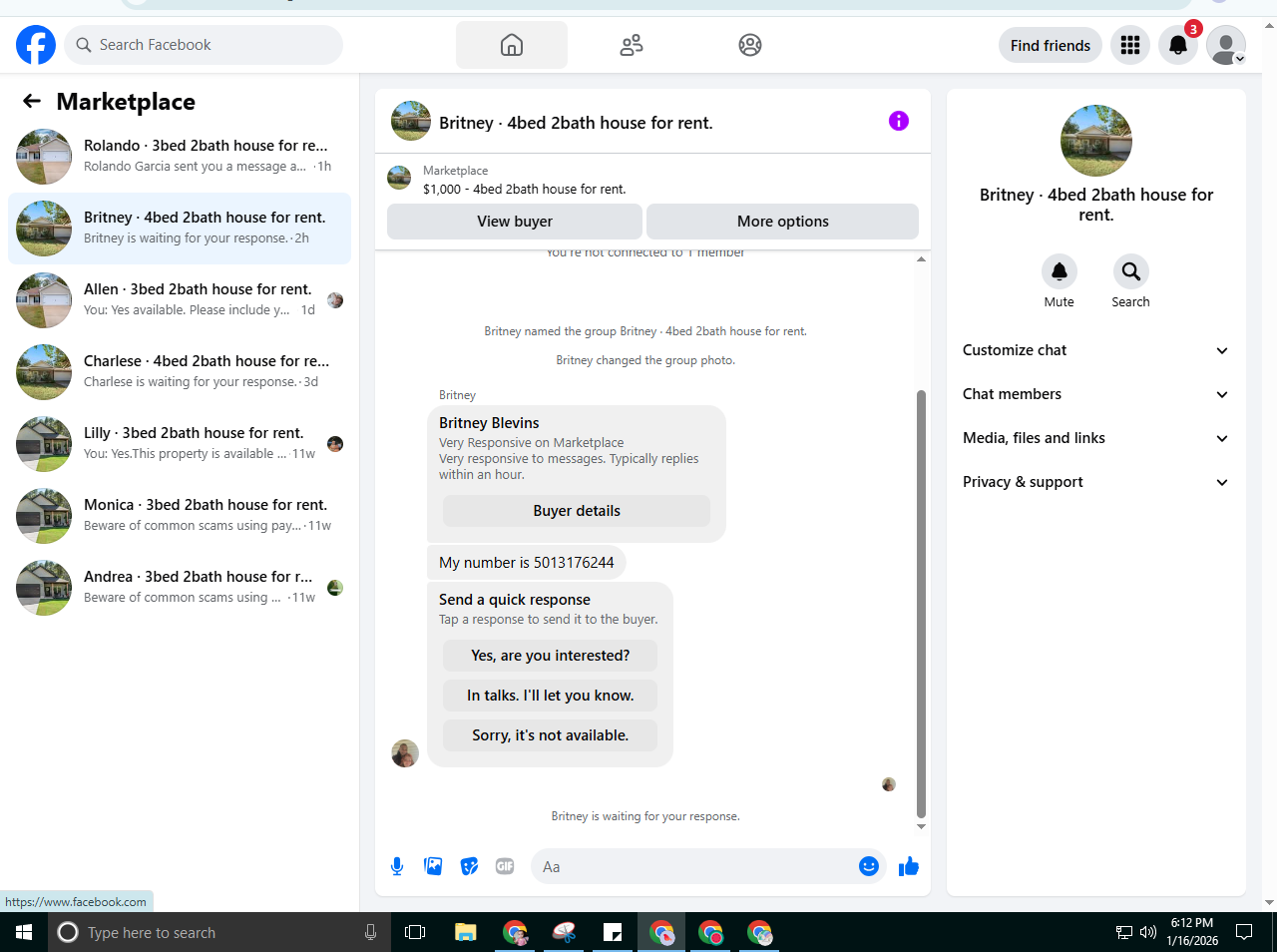1277x952 pixels.
Task: Open Allen 3bed 2bath conversation
Action: pos(180,300)
